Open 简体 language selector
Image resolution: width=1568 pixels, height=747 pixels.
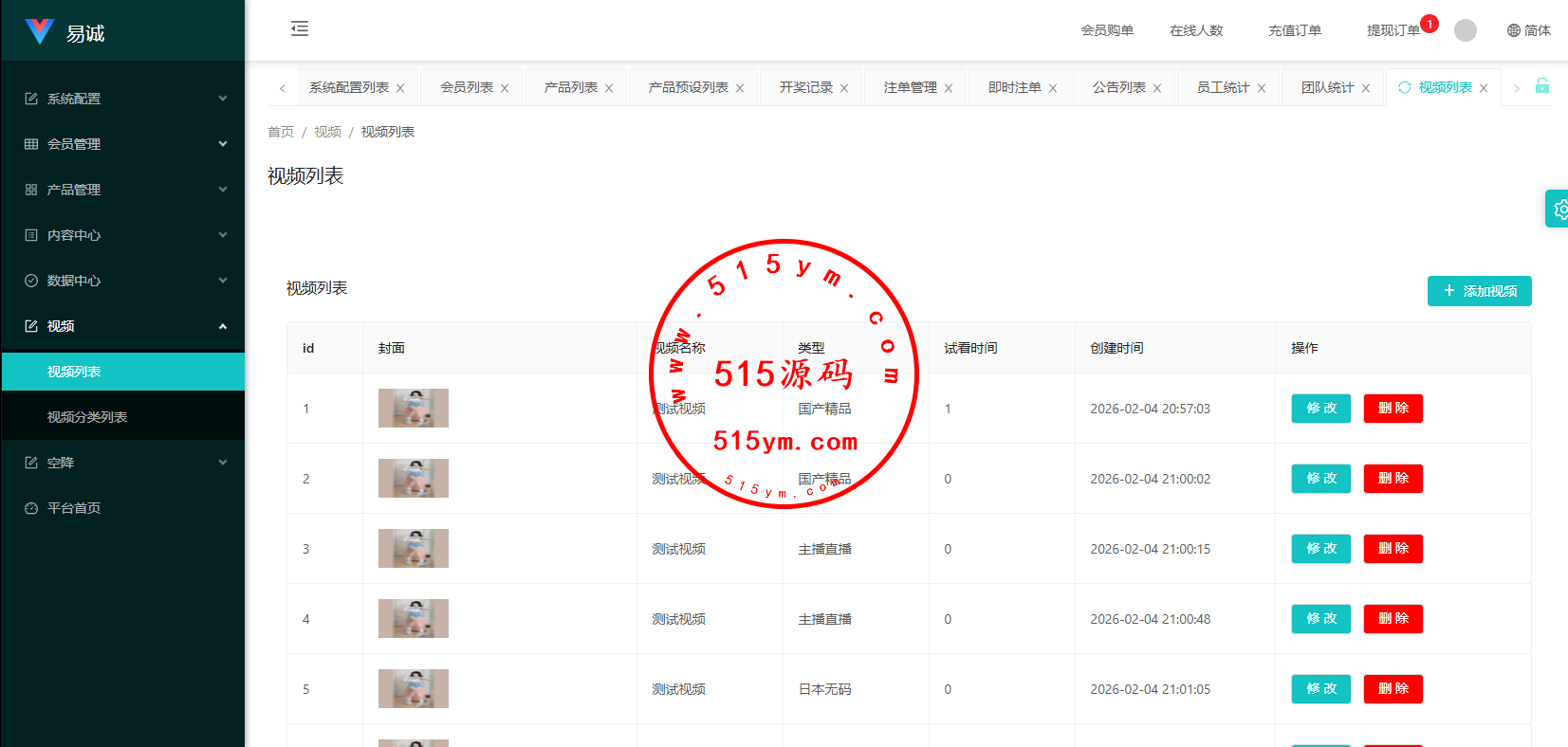1528,30
